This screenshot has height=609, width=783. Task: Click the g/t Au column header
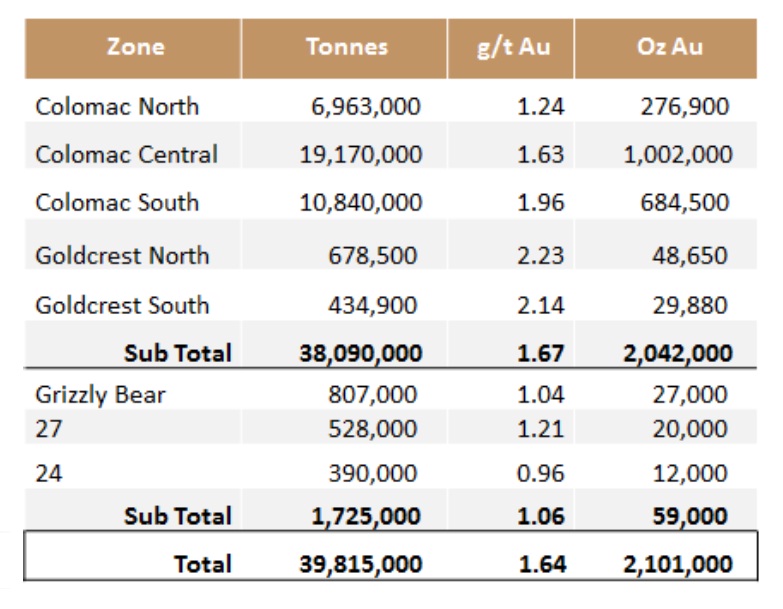pyautogui.click(x=513, y=47)
